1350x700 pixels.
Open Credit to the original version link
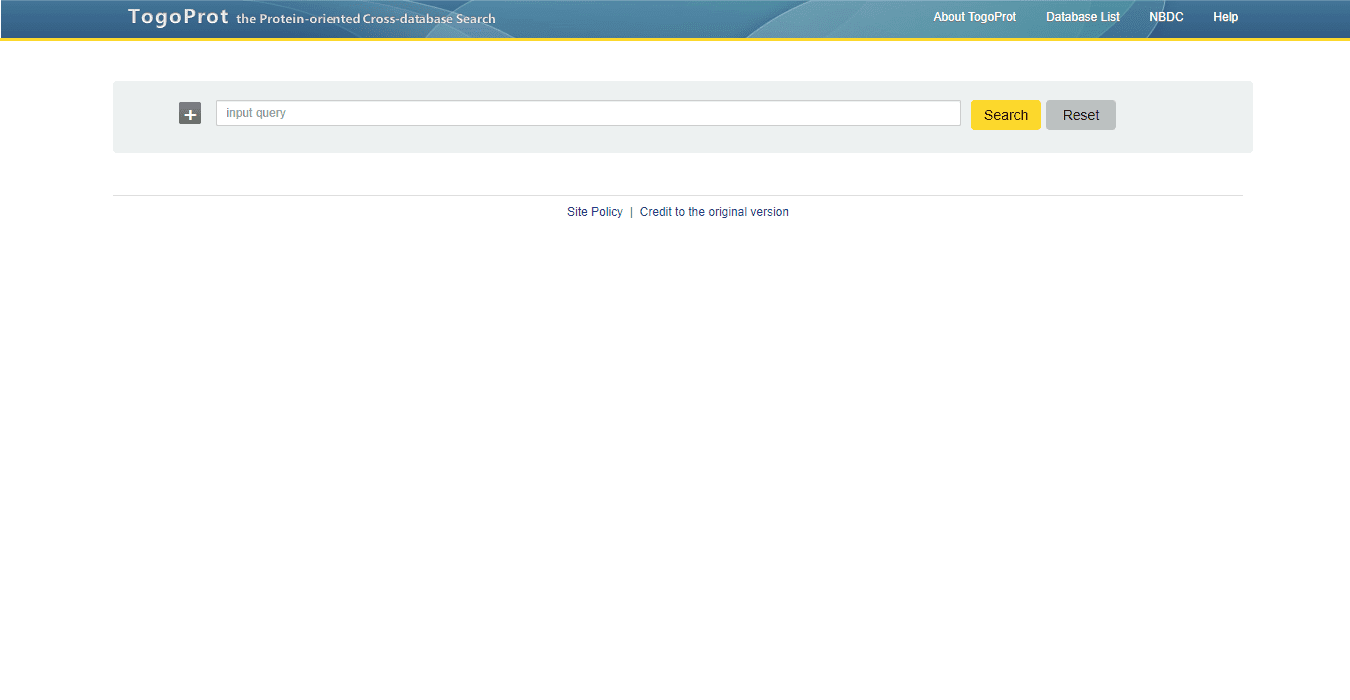tap(714, 212)
